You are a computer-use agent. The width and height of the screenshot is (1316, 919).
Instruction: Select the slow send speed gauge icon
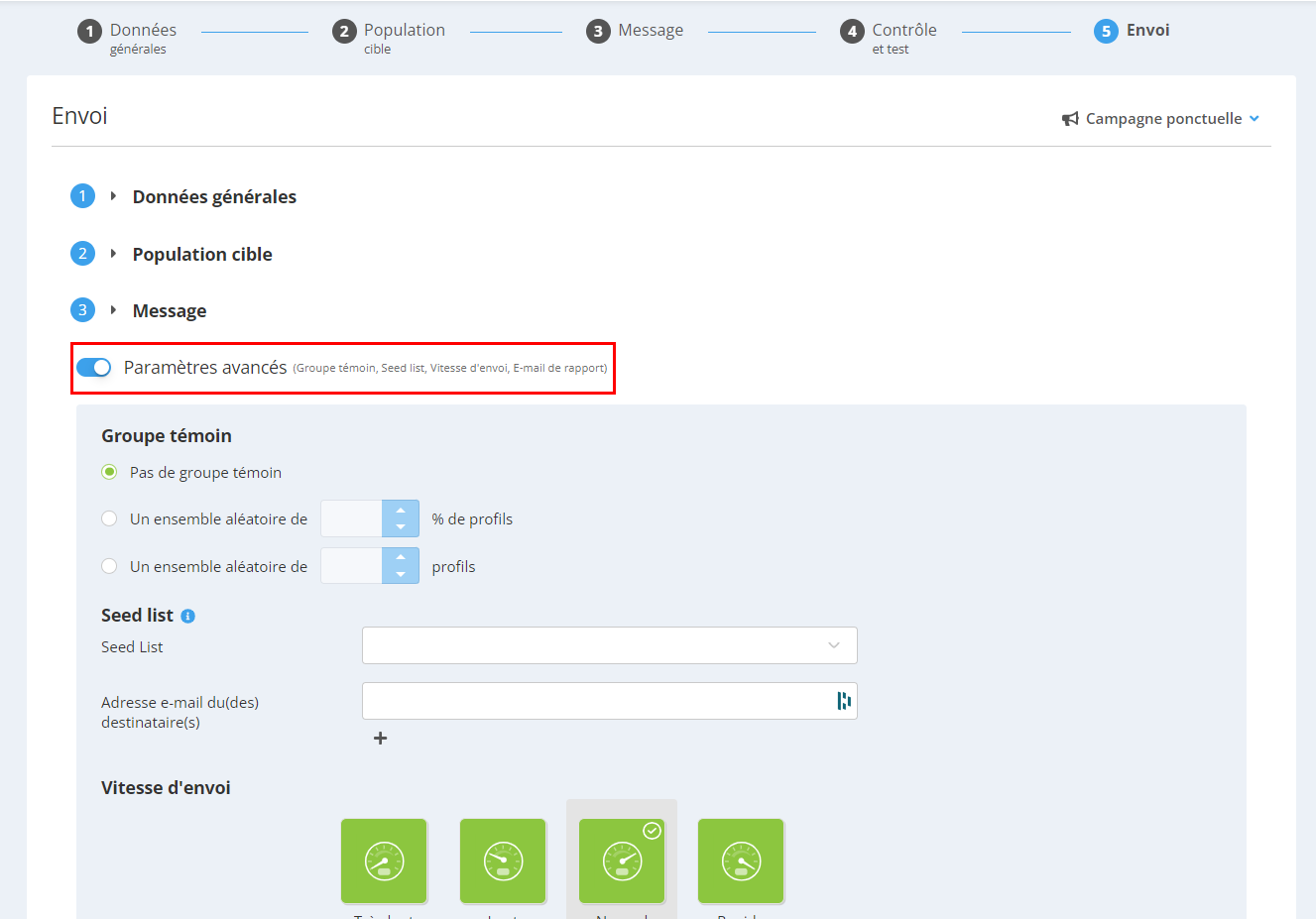click(x=503, y=861)
